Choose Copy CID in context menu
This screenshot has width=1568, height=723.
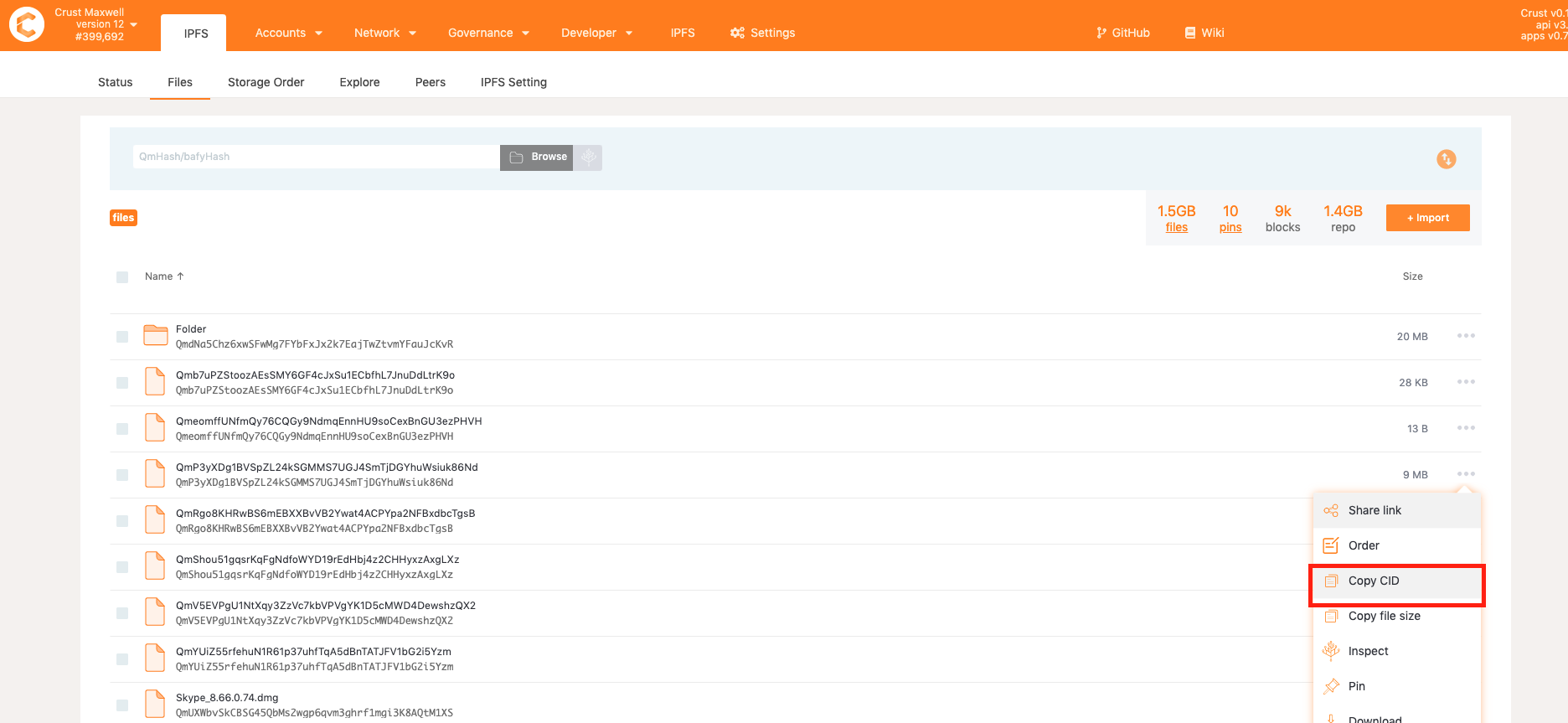tap(1373, 581)
